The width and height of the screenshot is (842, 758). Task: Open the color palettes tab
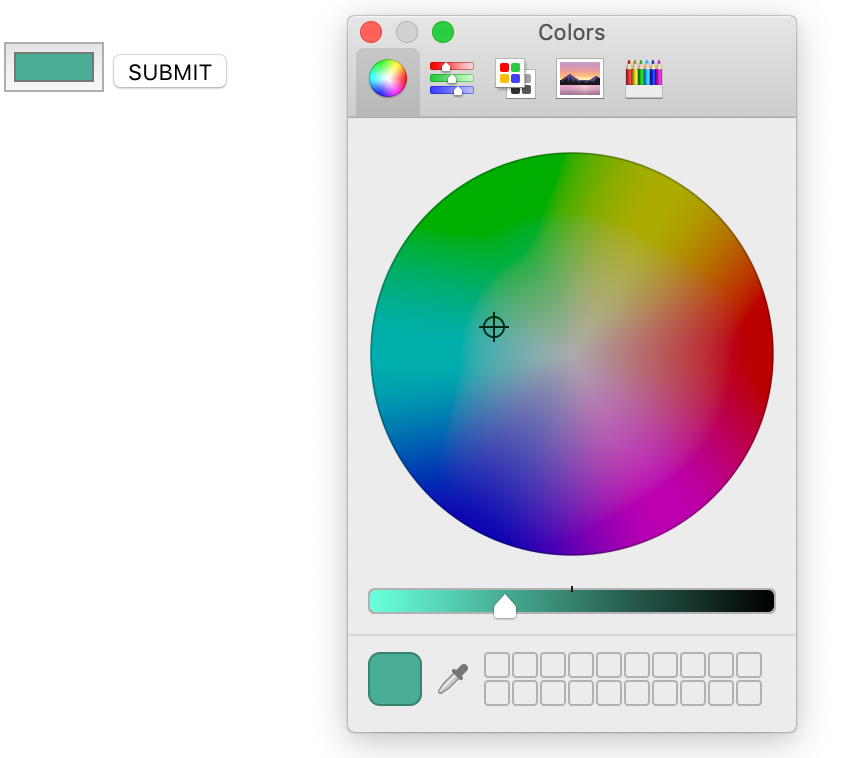tap(515, 78)
